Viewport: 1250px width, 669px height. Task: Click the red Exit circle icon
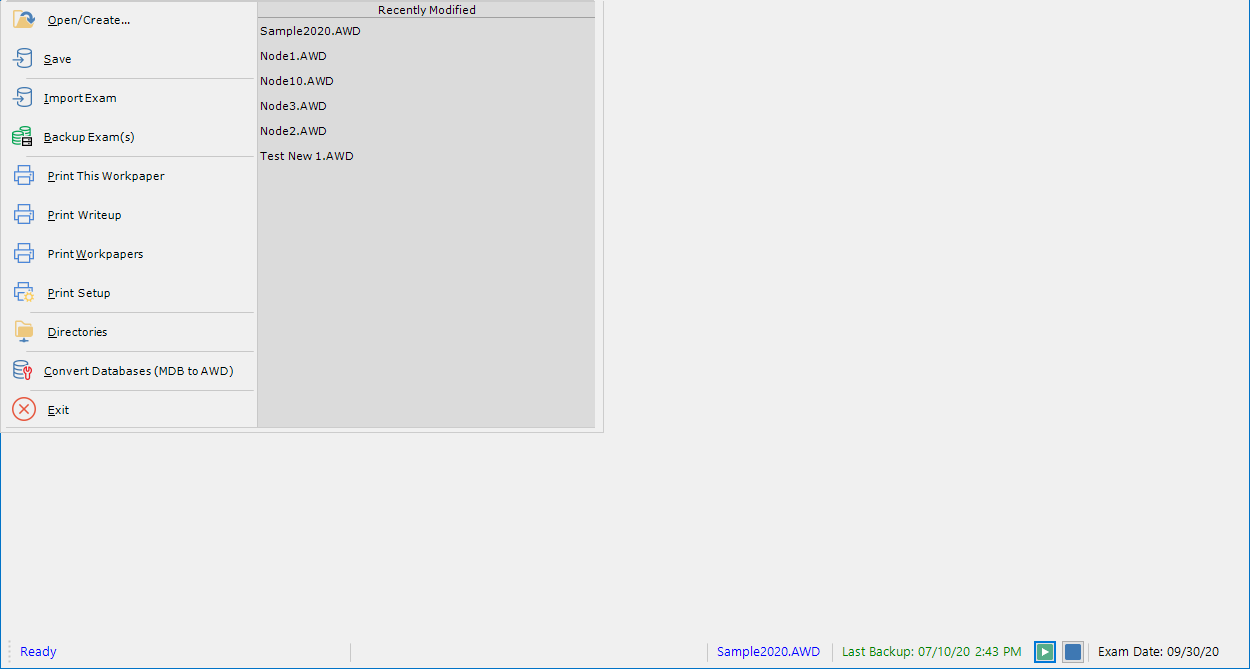click(x=23, y=408)
